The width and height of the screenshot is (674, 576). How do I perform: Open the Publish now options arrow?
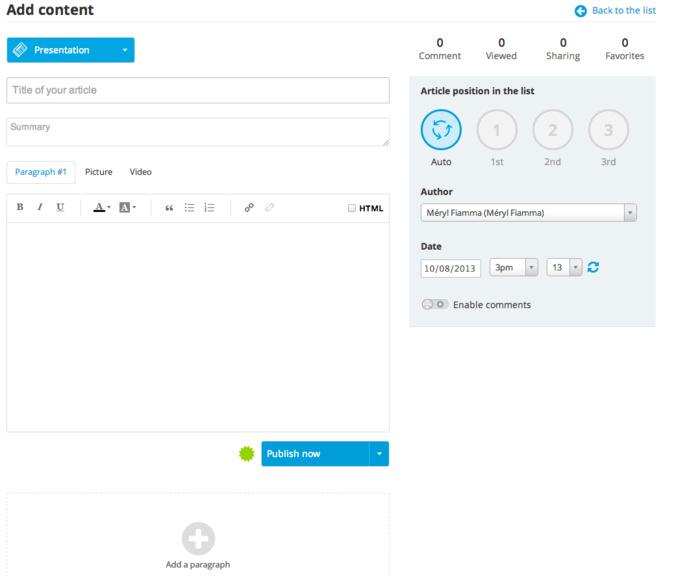coord(379,454)
